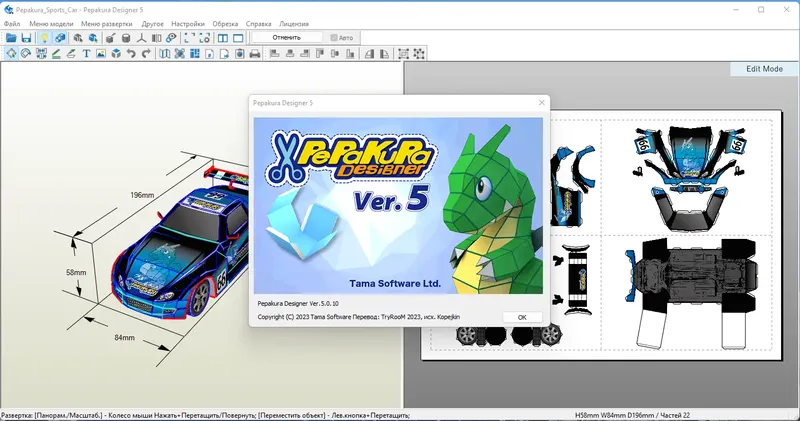Open the Лицензия menu
800x421 pixels.
coord(294,24)
